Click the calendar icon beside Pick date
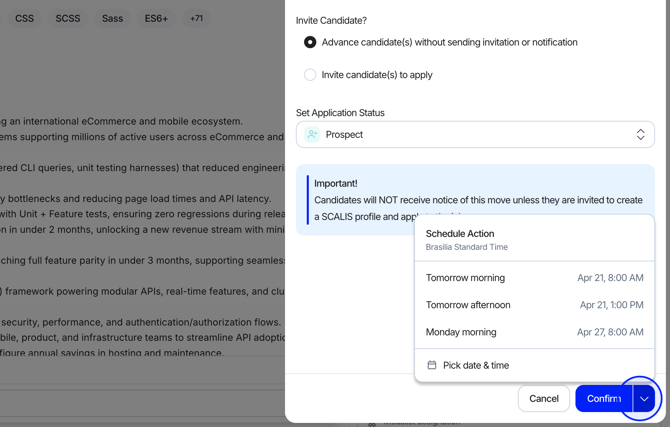Screen dimensions: 670x427 tap(432, 365)
